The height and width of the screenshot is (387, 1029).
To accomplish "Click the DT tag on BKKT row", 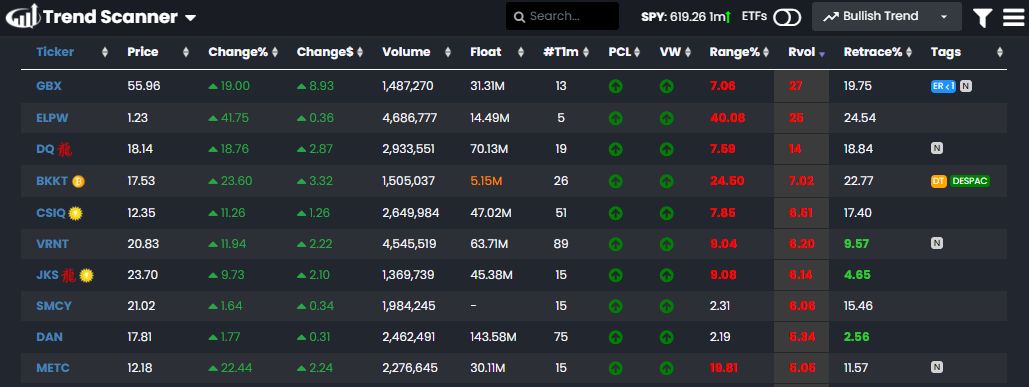I will point(938,181).
